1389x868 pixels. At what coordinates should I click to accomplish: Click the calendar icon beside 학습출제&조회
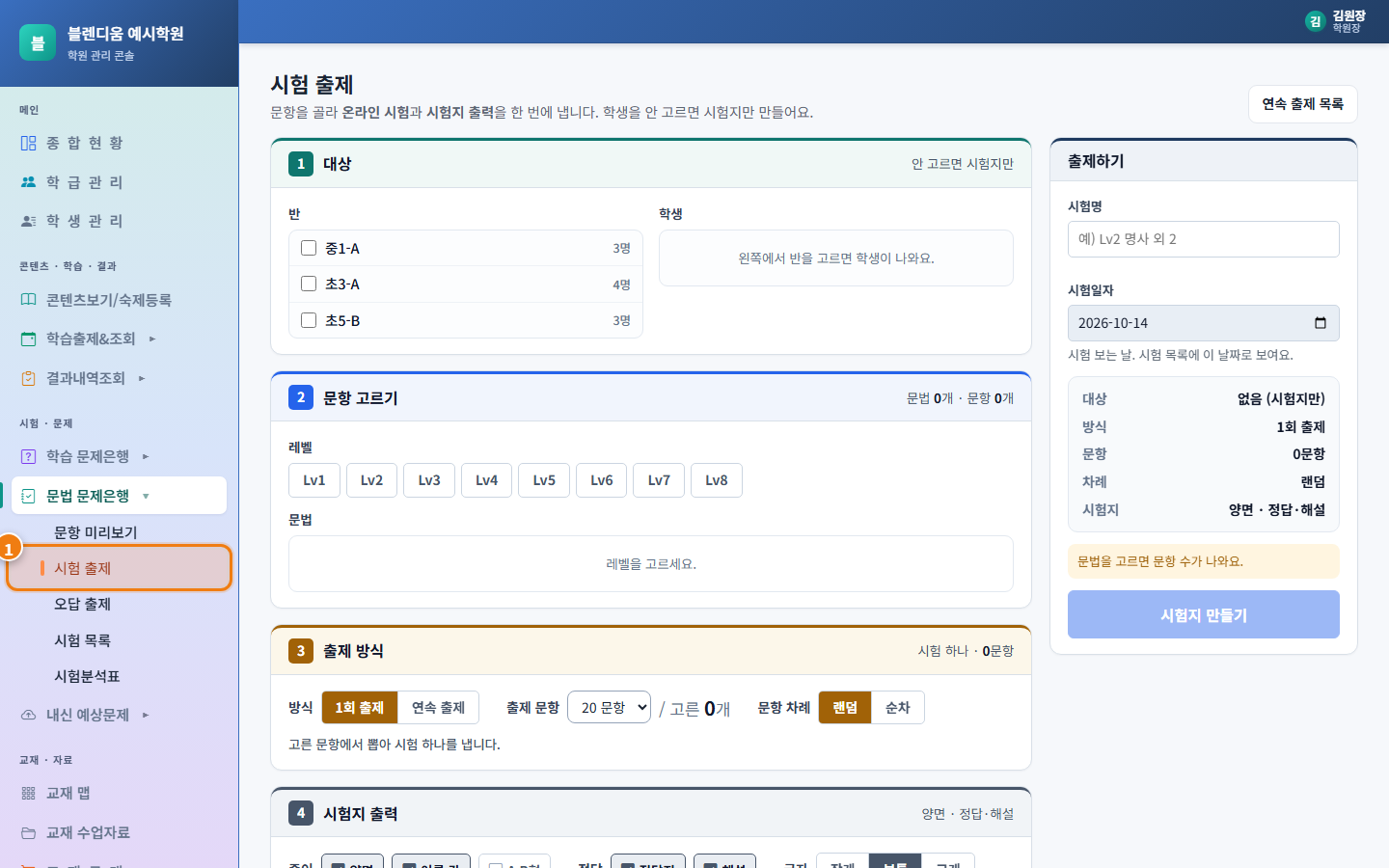point(28,339)
